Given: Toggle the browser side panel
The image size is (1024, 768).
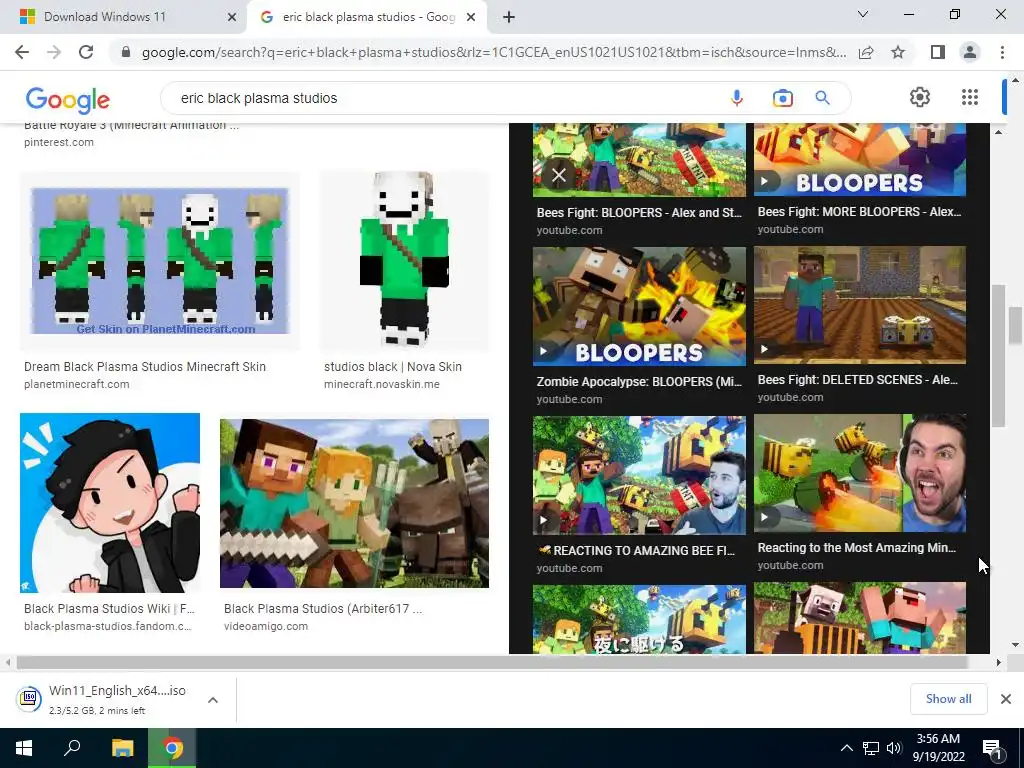Looking at the screenshot, I should [938, 52].
